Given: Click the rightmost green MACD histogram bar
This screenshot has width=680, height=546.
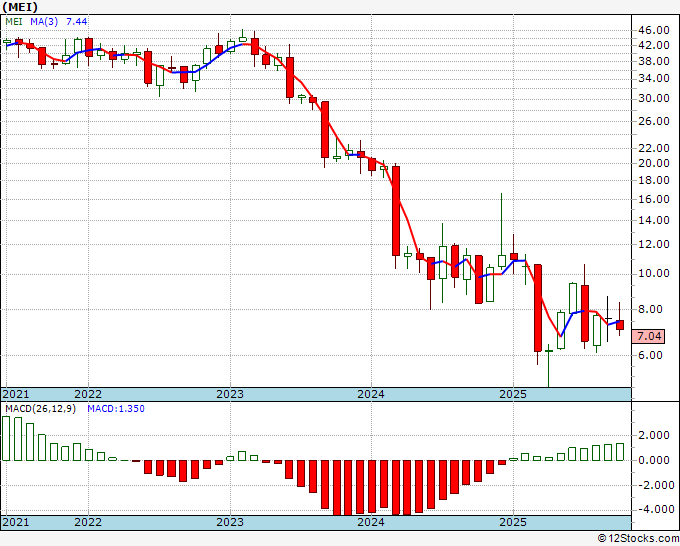Looking at the screenshot, I should (620, 452).
